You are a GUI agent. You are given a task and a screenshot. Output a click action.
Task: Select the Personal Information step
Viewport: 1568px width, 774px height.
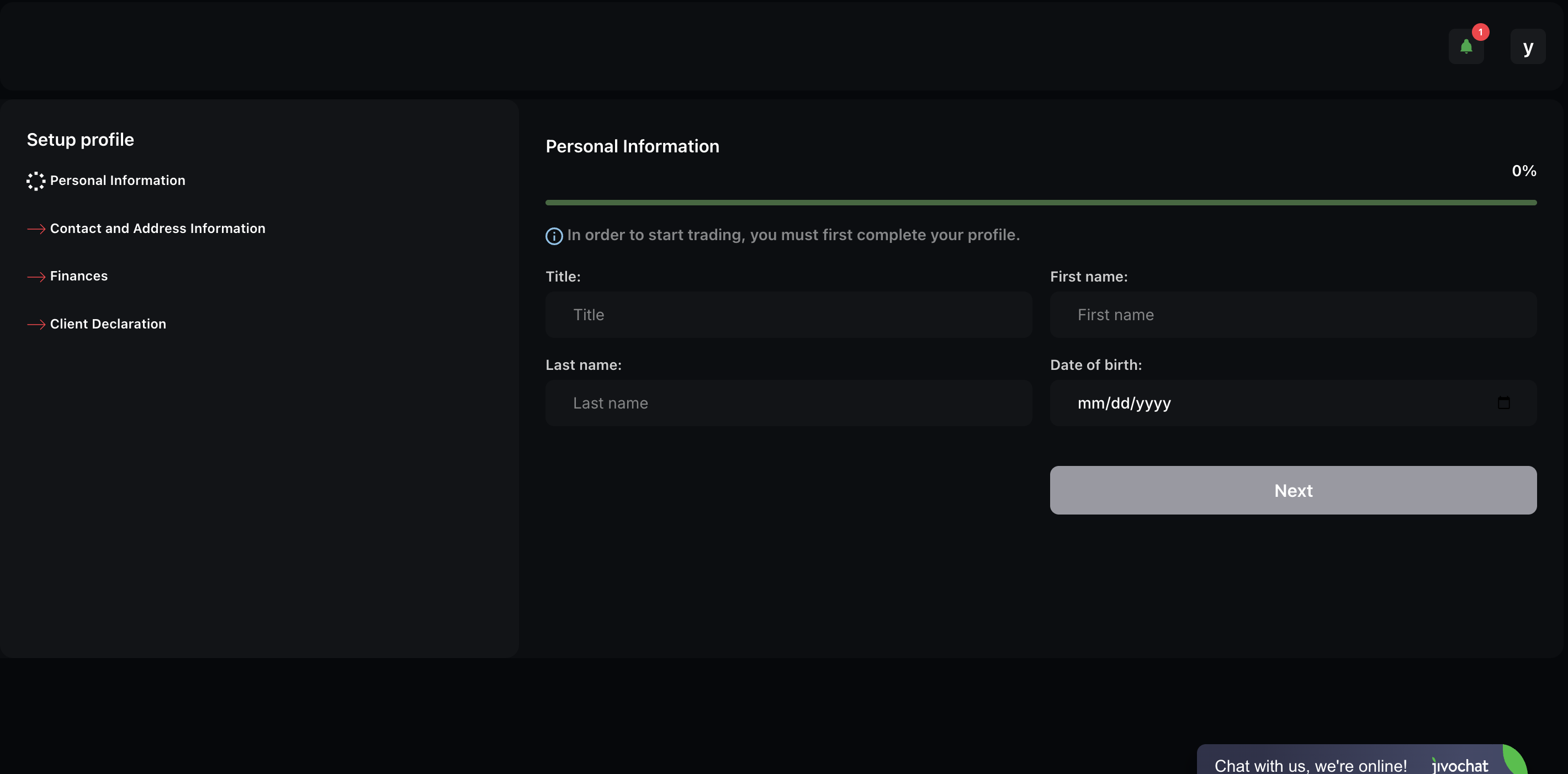[x=117, y=180]
